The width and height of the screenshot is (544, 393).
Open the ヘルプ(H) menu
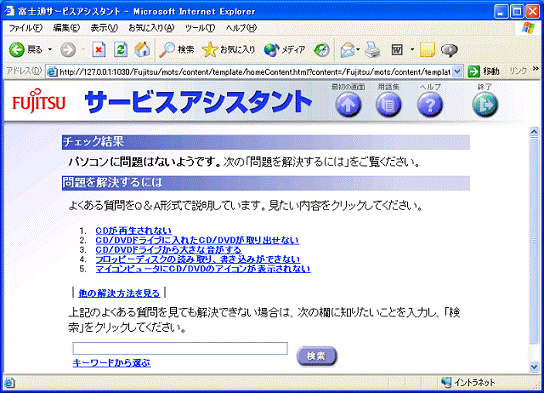[241, 28]
